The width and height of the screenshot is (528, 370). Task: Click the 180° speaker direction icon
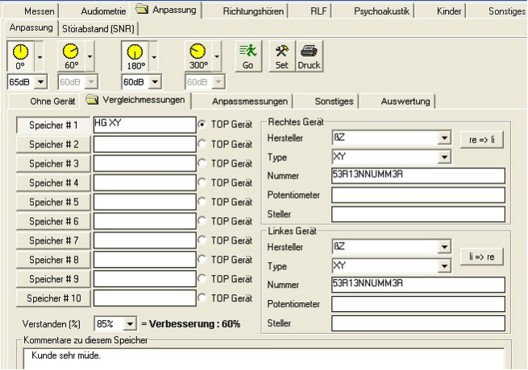click(135, 56)
